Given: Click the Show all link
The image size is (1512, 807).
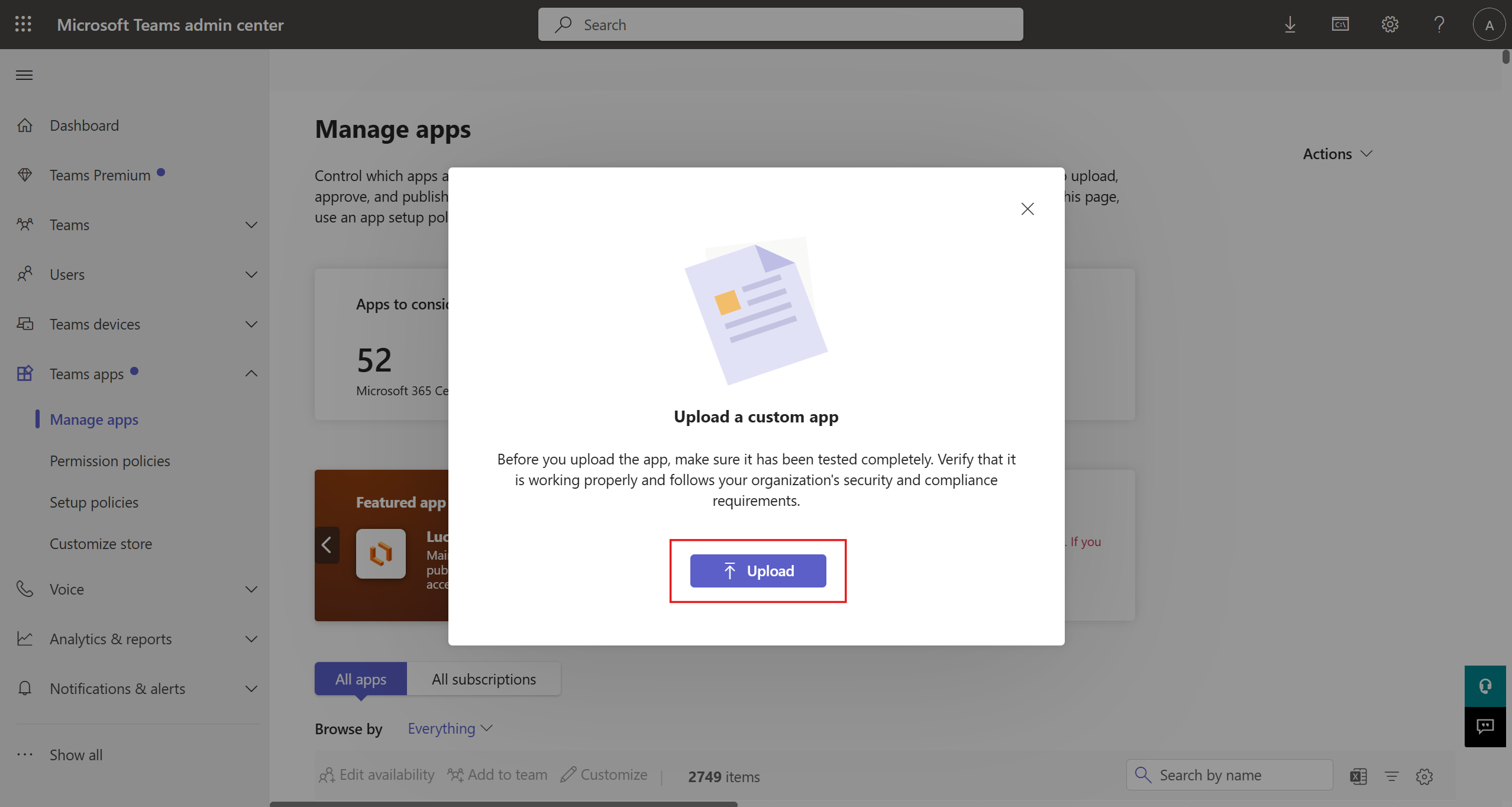Looking at the screenshot, I should point(75,754).
